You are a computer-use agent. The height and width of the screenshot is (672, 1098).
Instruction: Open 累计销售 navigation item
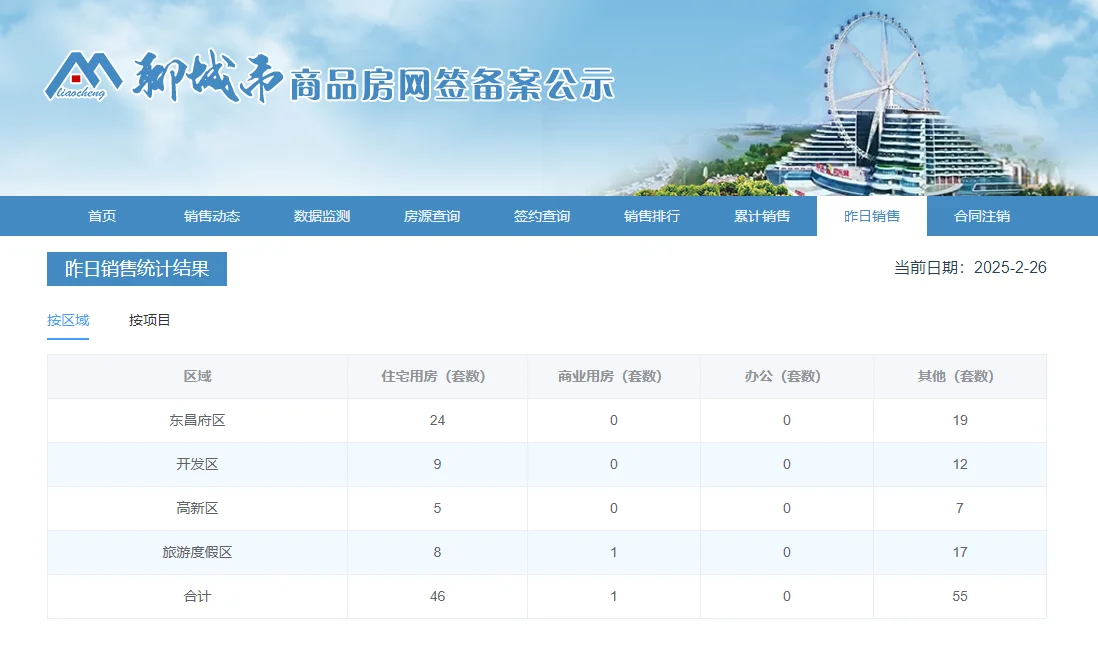point(762,216)
